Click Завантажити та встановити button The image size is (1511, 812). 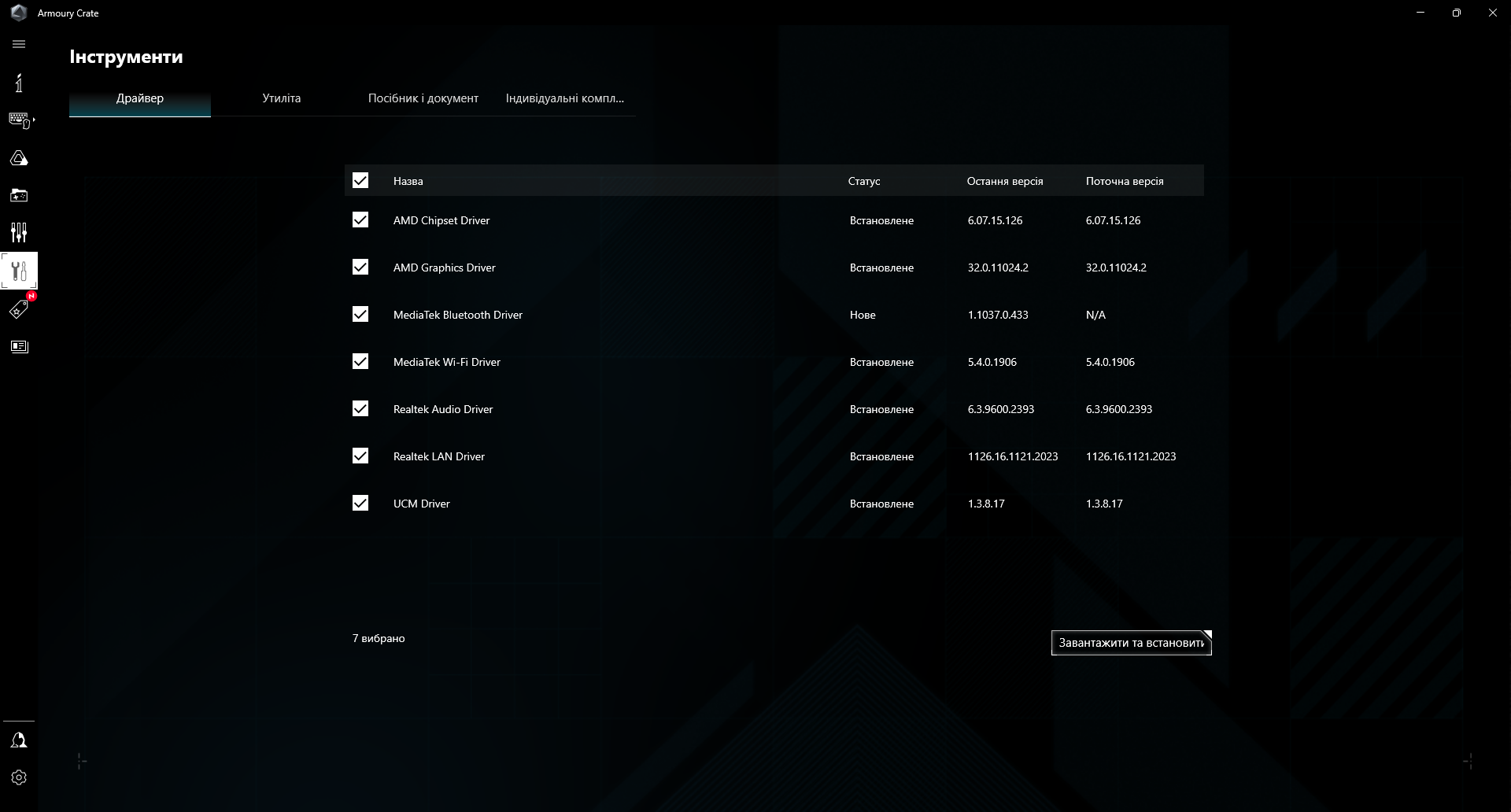click(1131, 643)
